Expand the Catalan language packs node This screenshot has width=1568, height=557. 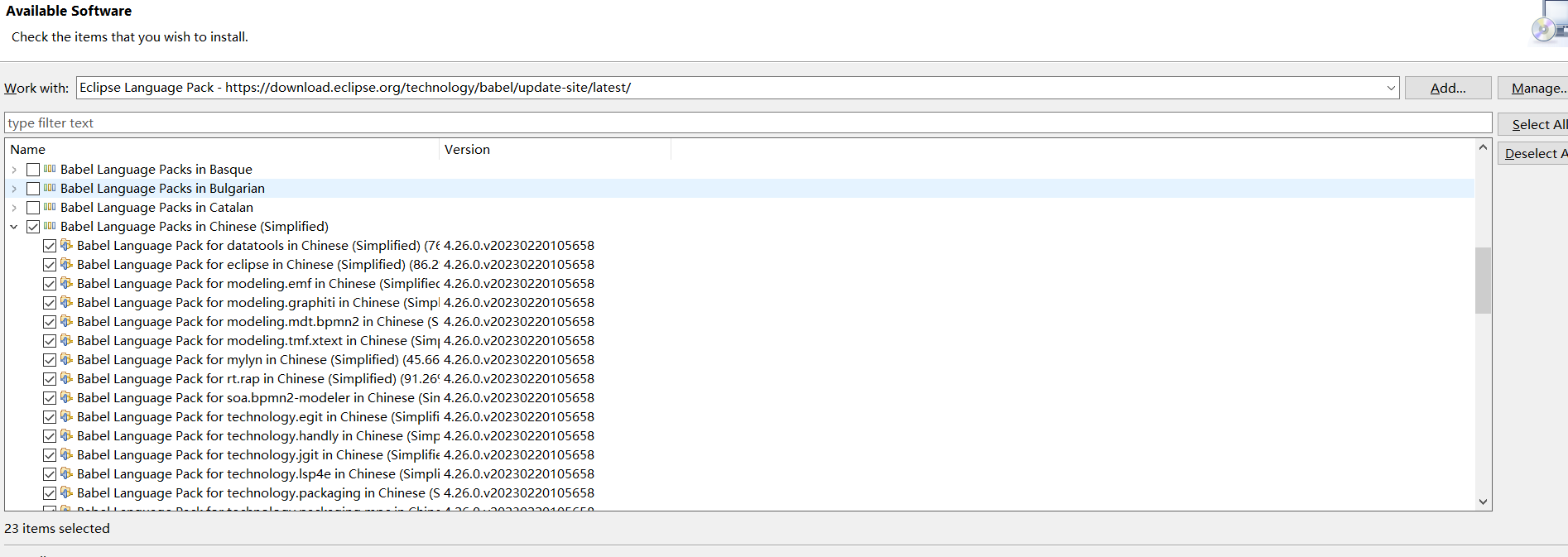pyautogui.click(x=14, y=208)
